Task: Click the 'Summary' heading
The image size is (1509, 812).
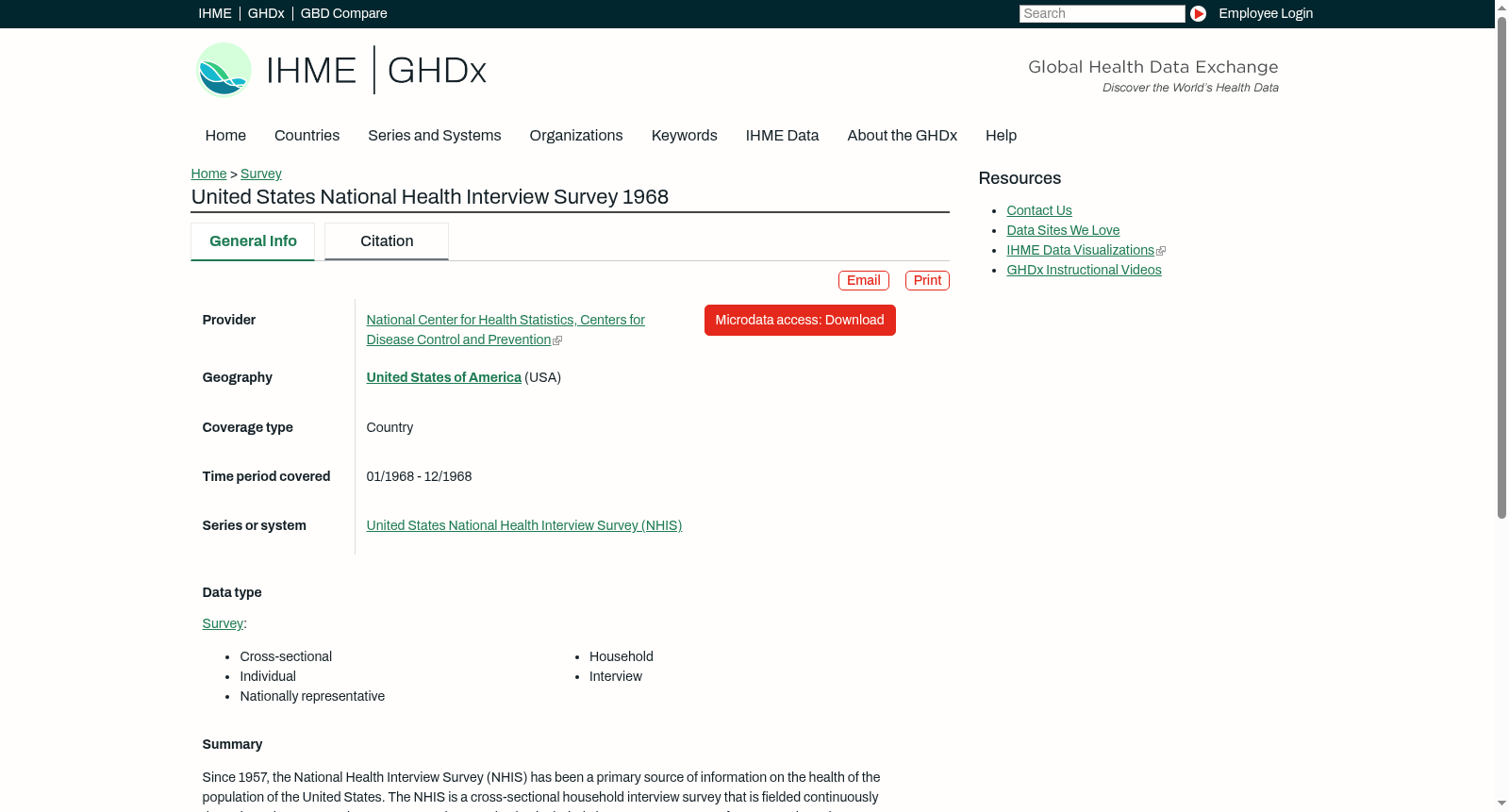Action: click(x=232, y=744)
